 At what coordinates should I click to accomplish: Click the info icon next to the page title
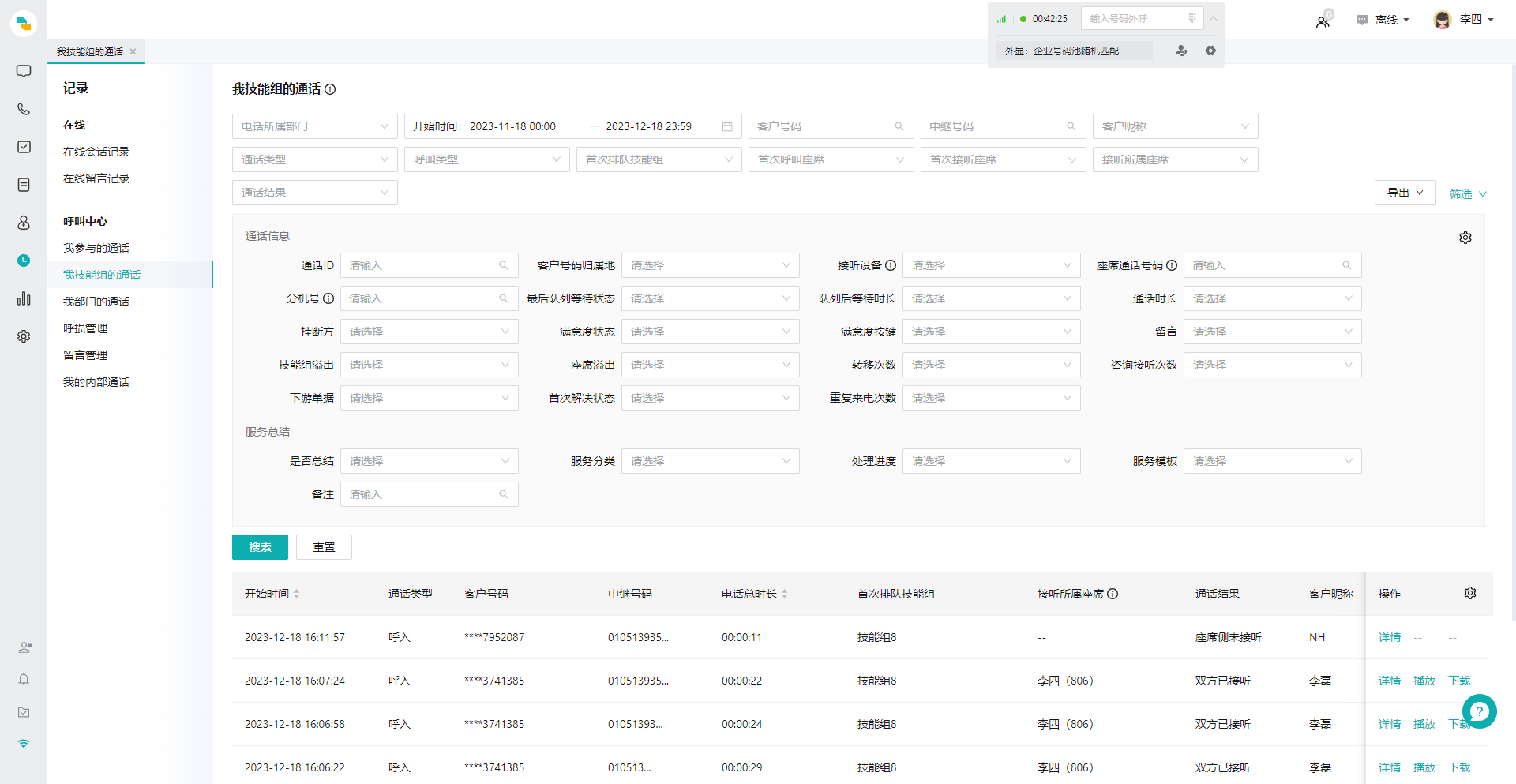tap(330, 89)
